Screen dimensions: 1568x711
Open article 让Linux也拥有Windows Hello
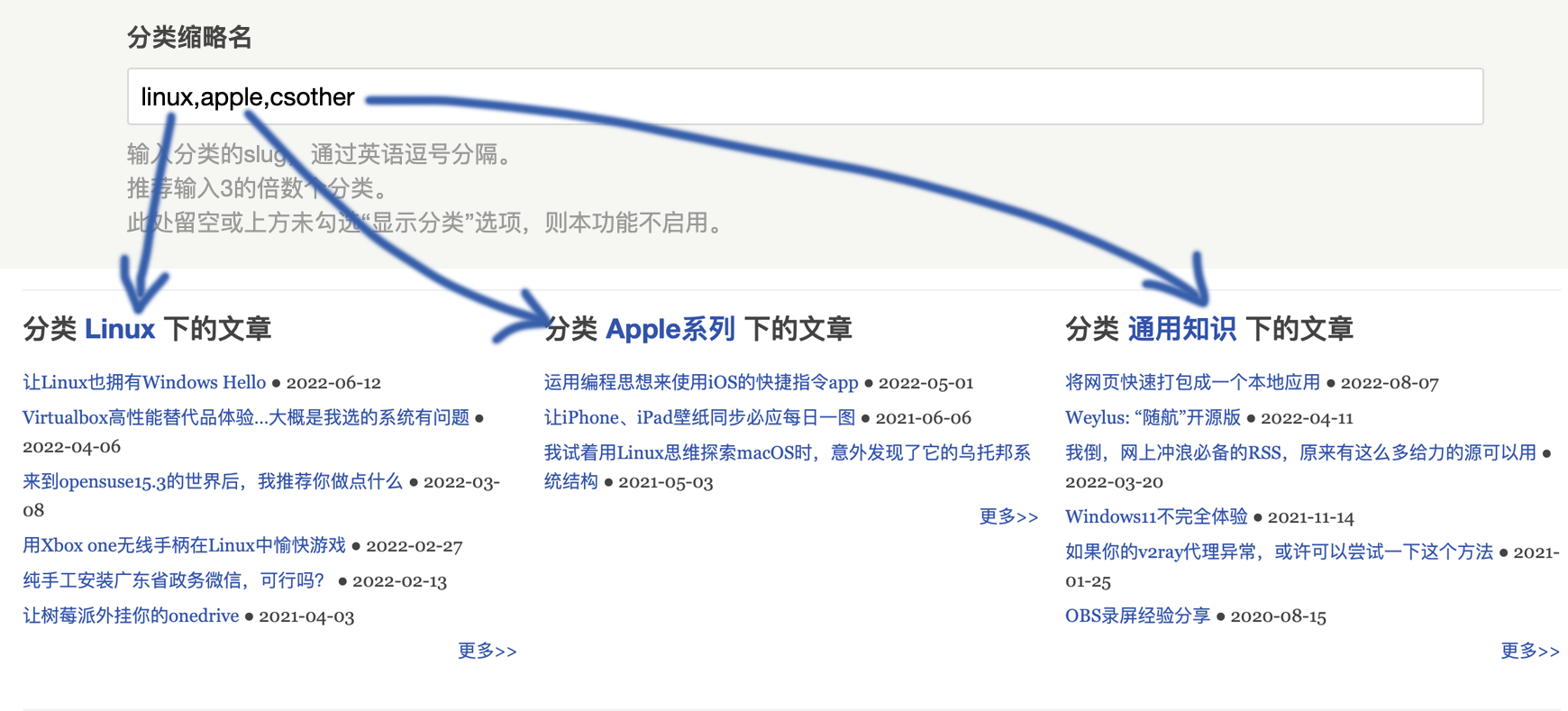tap(144, 382)
